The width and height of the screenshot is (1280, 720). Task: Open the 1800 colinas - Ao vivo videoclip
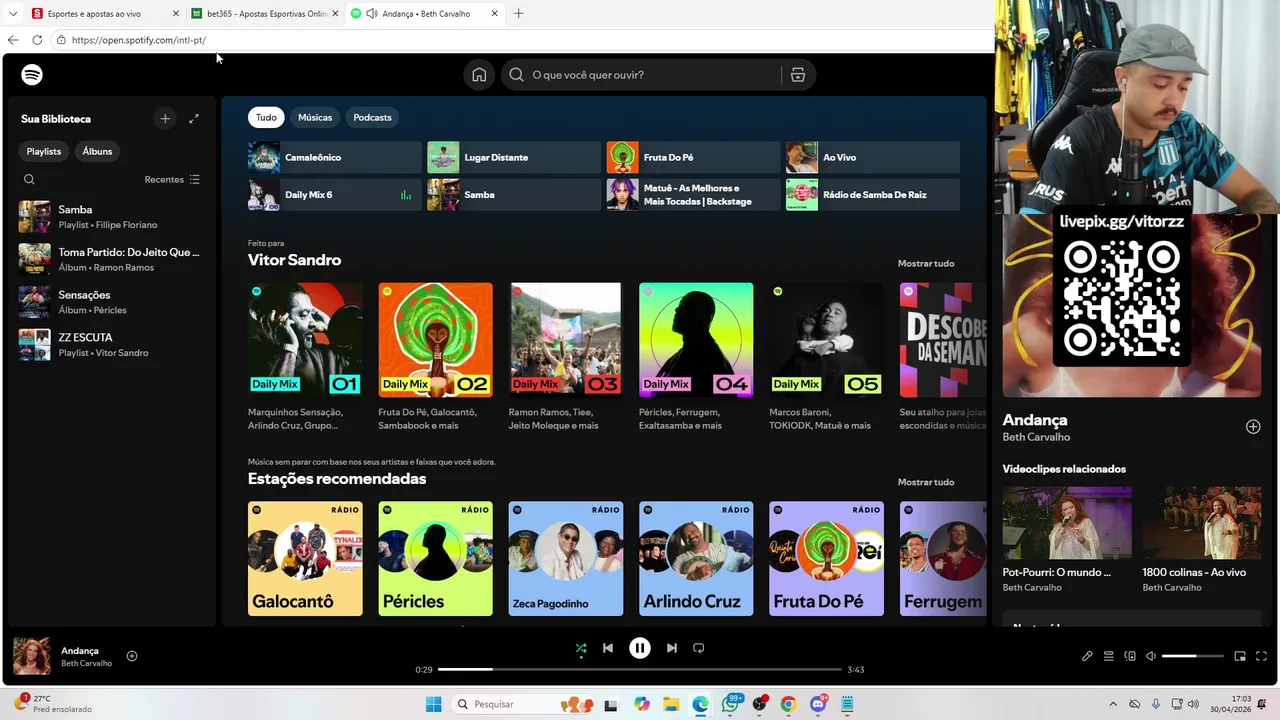(x=1202, y=523)
